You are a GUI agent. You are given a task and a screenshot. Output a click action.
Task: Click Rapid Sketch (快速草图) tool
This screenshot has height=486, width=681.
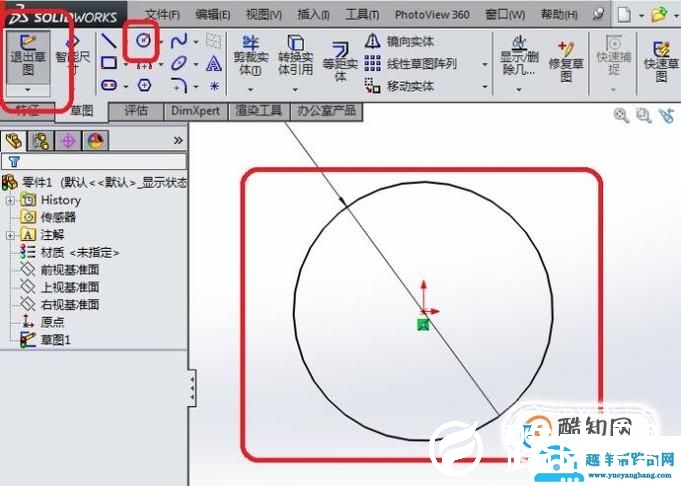point(661,61)
